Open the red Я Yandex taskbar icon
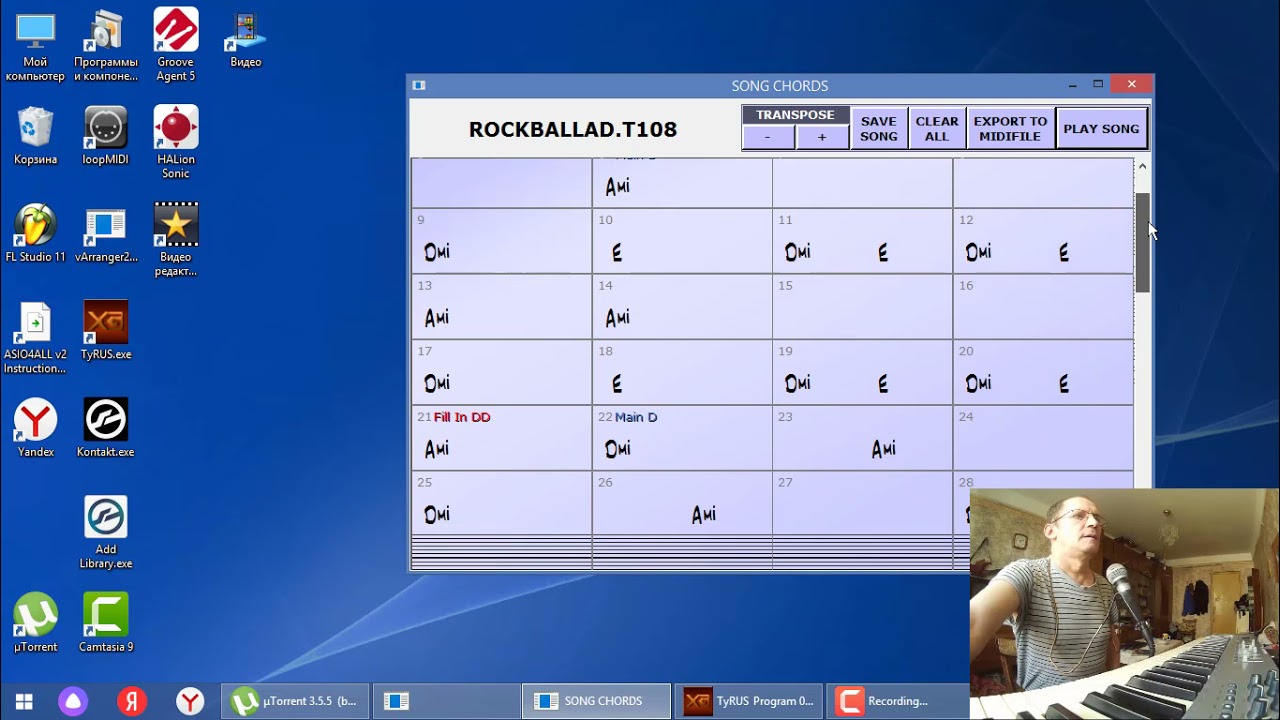This screenshot has height=720, width=1280. [x=131, y=701]
